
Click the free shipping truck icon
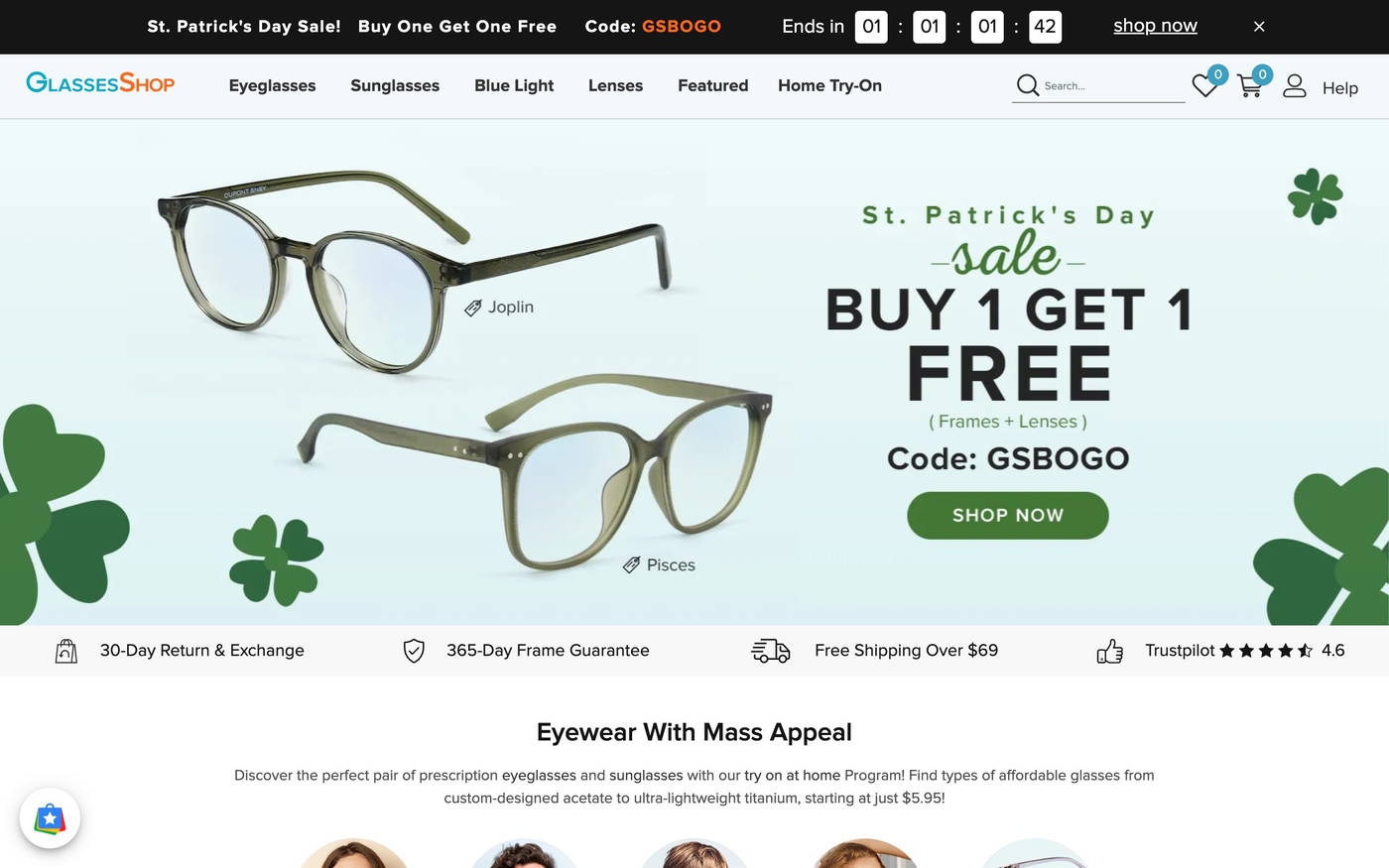(771, 650)
